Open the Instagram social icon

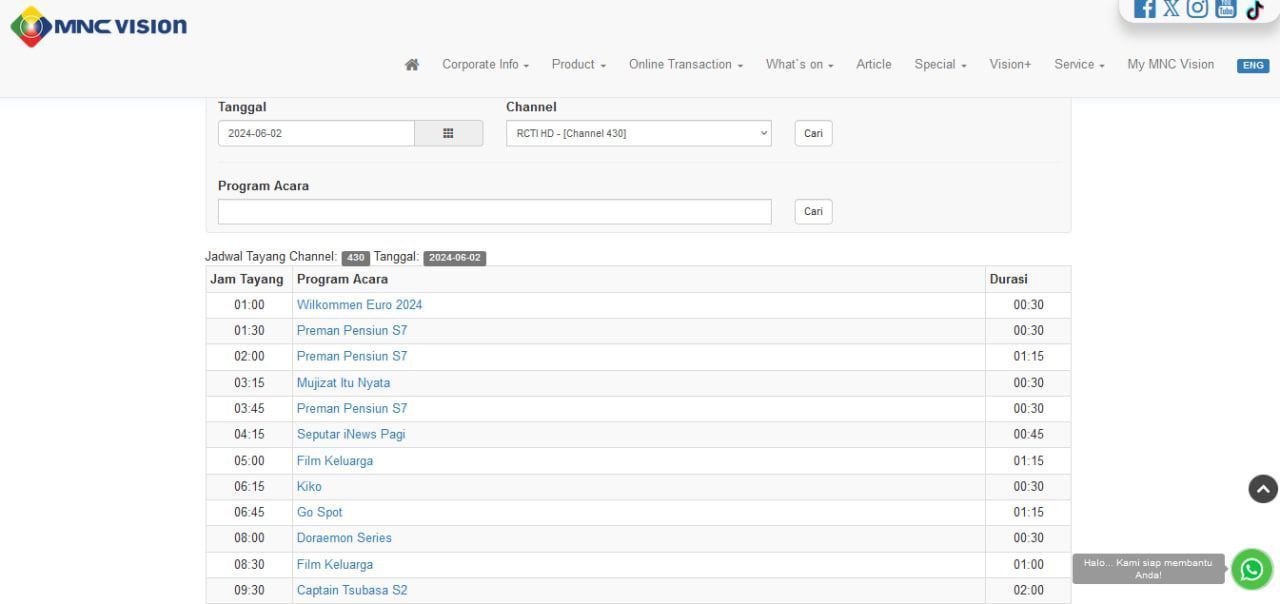coord(1199,8)
